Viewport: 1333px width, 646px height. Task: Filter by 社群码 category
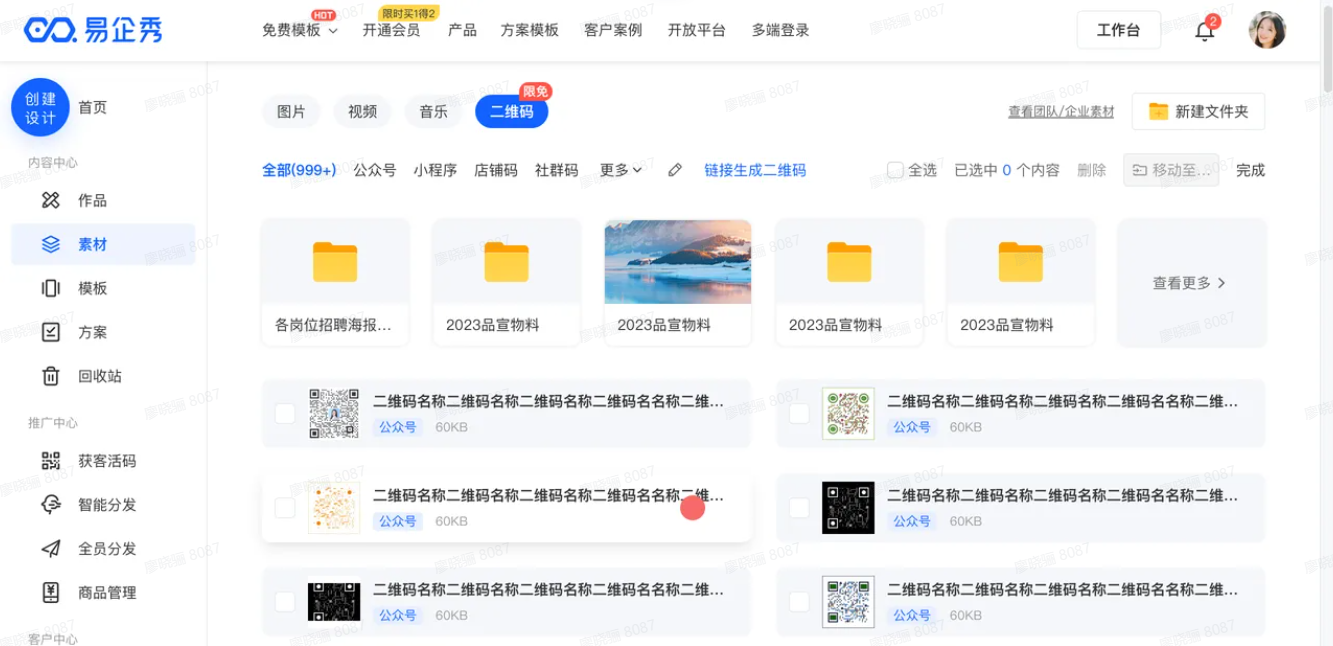tap(557, 170)
